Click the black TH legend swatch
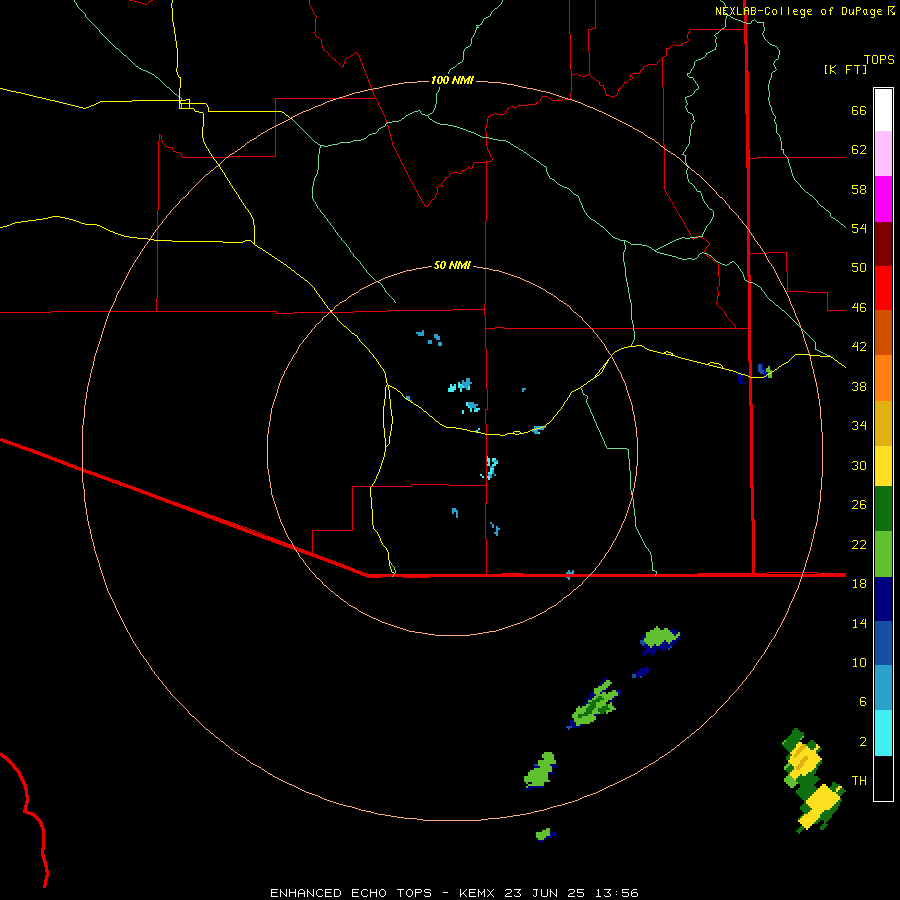 [883, 778]
